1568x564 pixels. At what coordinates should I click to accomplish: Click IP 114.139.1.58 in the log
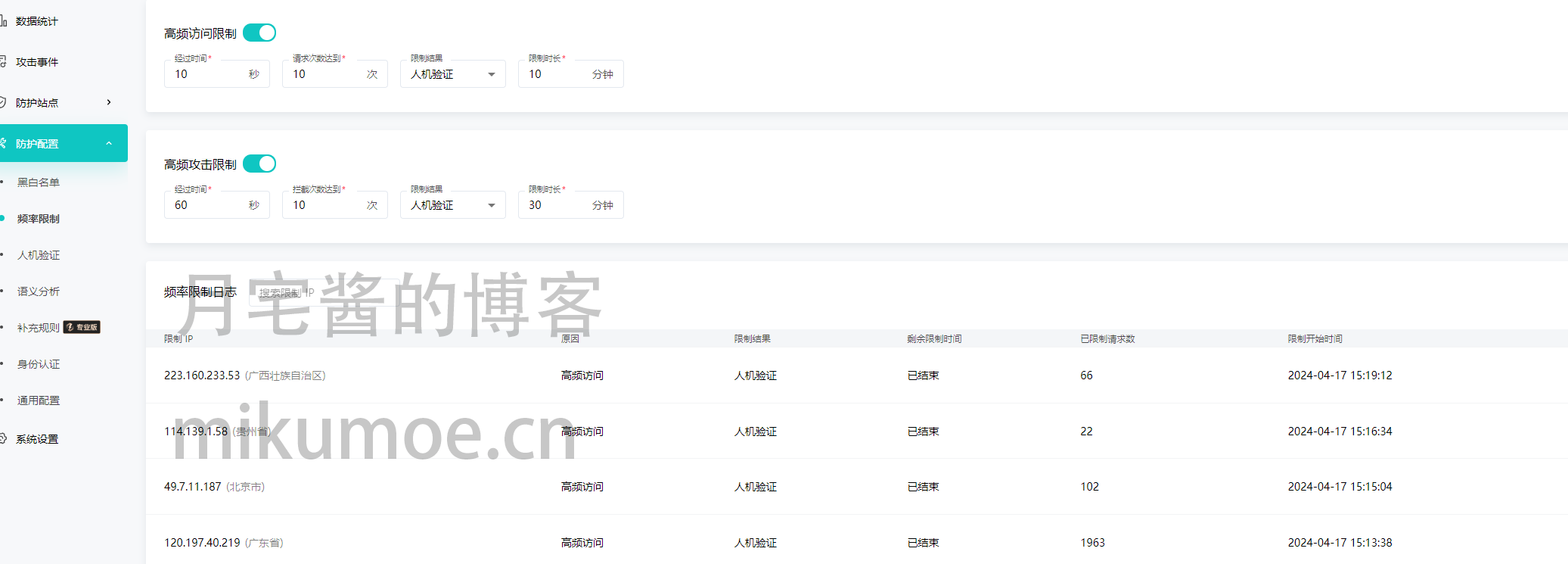point(196,432)
